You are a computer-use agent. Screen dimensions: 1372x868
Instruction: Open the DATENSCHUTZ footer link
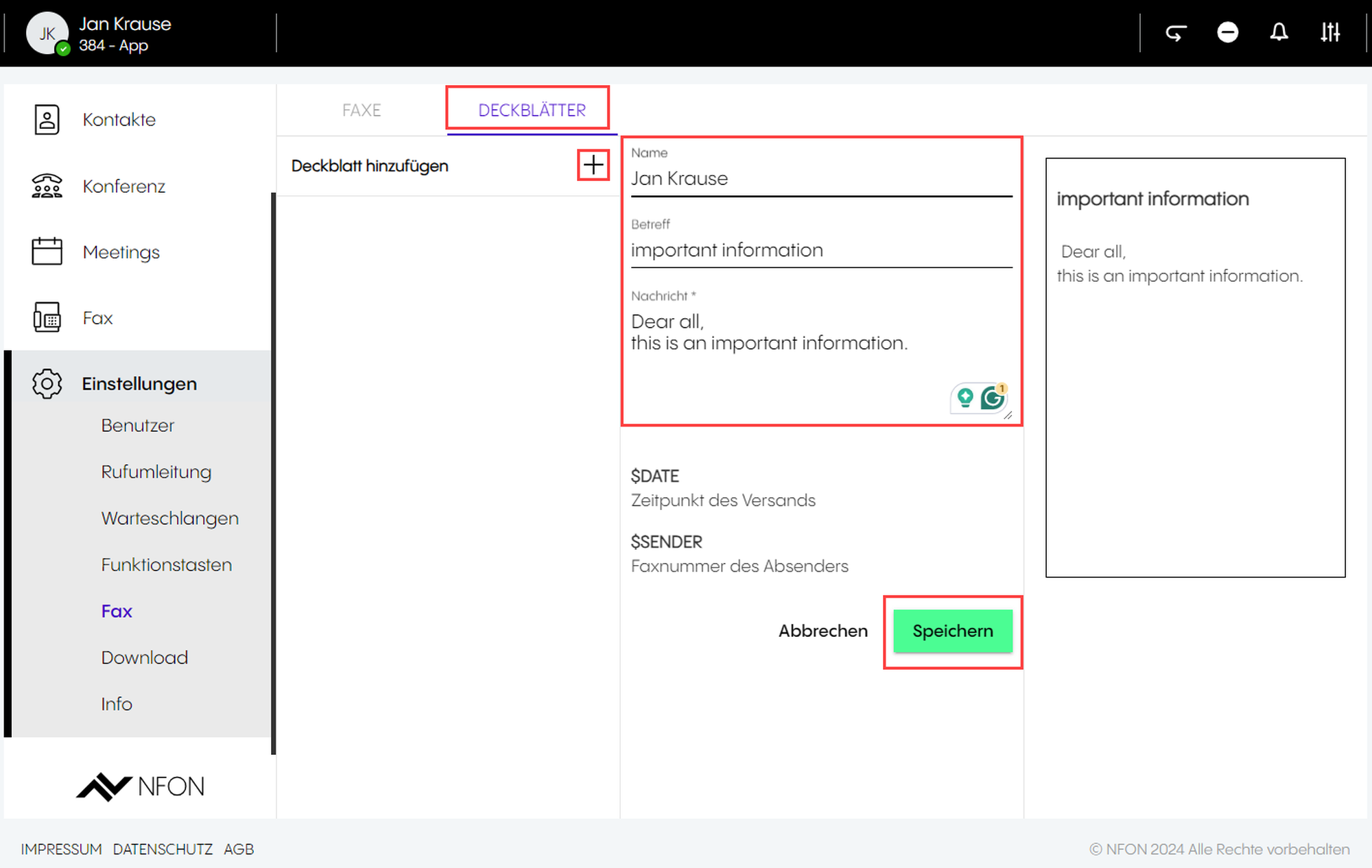tap(163, 849)
